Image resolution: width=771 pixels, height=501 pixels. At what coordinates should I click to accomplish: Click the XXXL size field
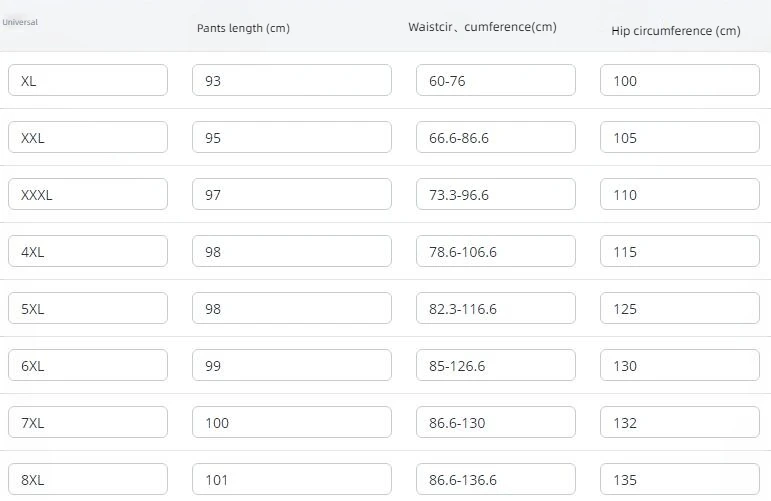[x=88, y=195]
